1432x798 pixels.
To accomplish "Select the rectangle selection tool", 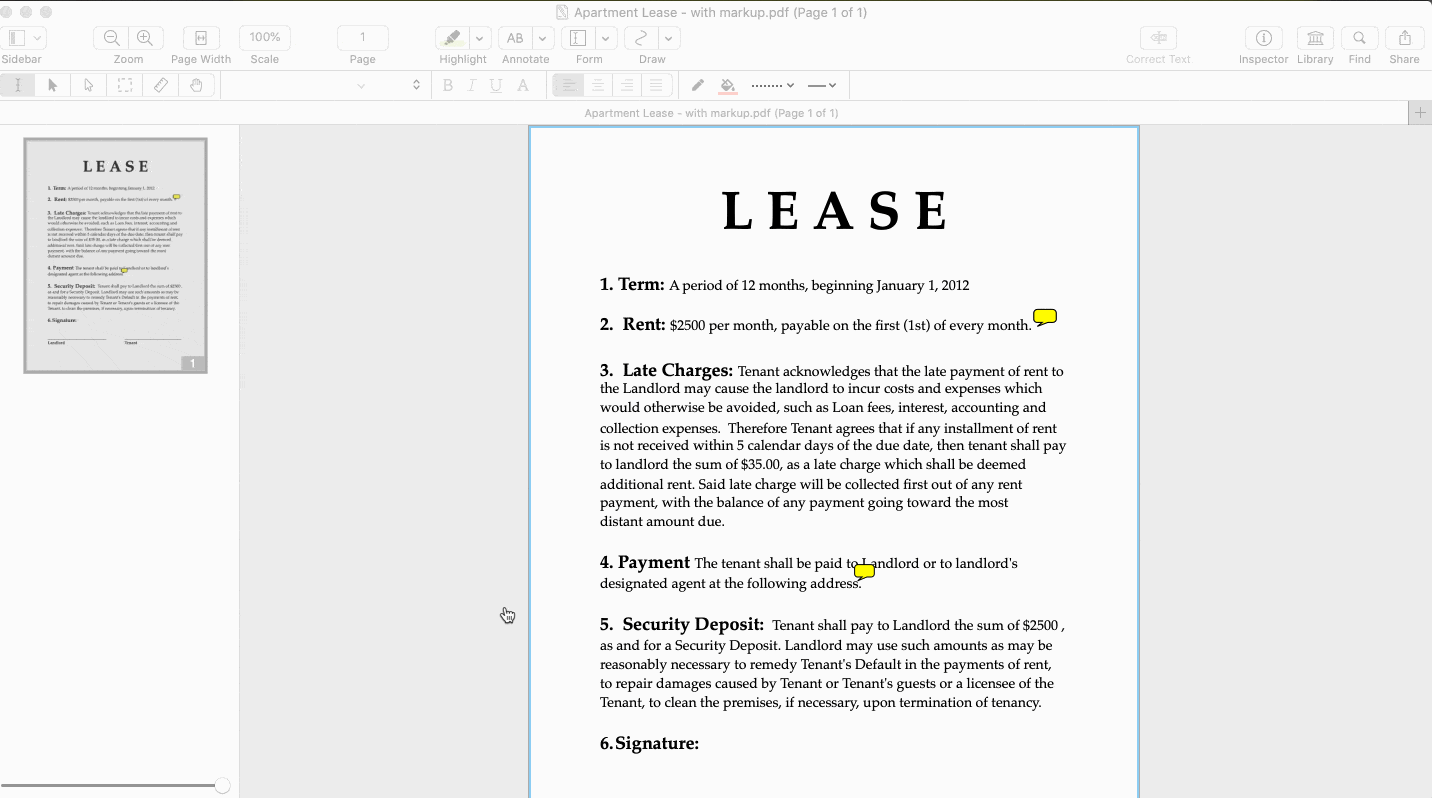I will [x=125, y=86].
